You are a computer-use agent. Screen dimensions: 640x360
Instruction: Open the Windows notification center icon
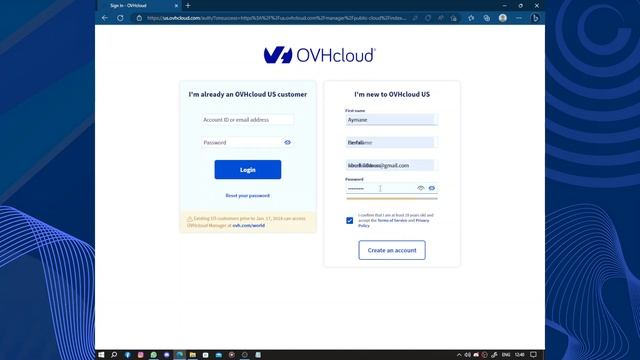[x=533, y=355]
